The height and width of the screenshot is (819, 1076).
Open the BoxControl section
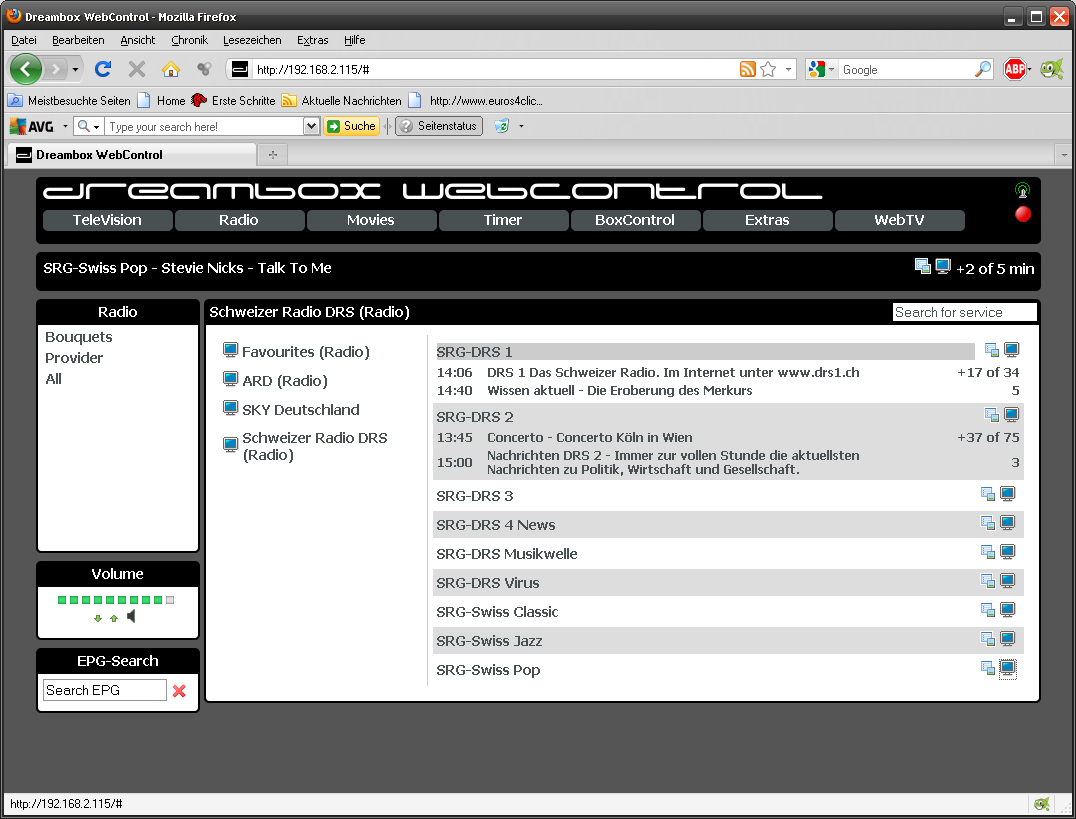635,220
